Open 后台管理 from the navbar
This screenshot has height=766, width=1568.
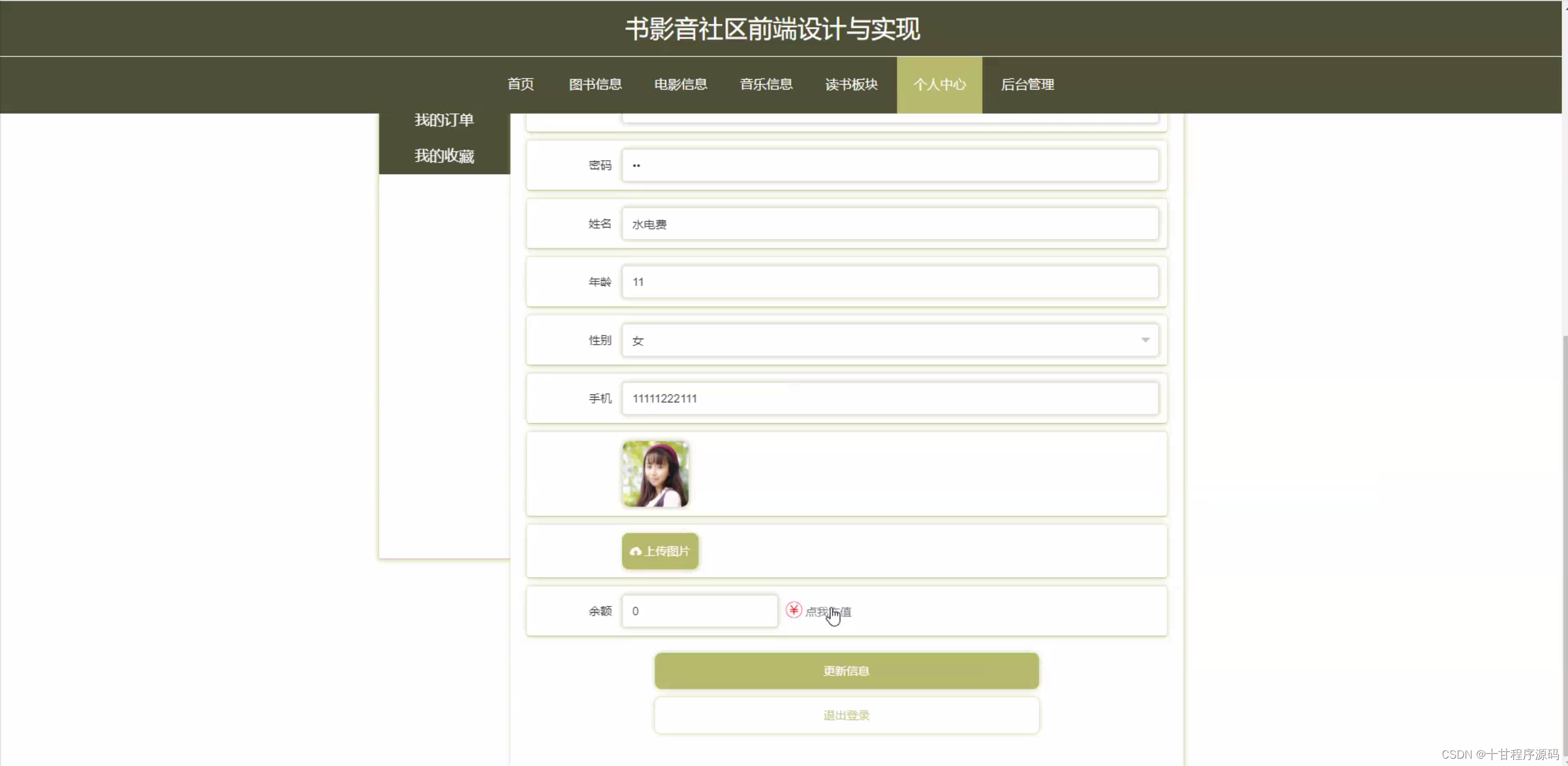tap(1027, 85)
